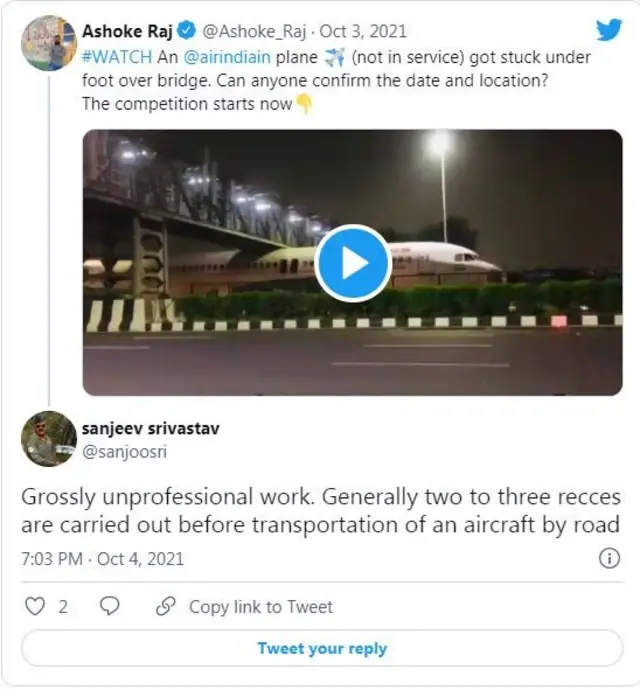Open the #WATCH hashtag link

tap(115, 58)
